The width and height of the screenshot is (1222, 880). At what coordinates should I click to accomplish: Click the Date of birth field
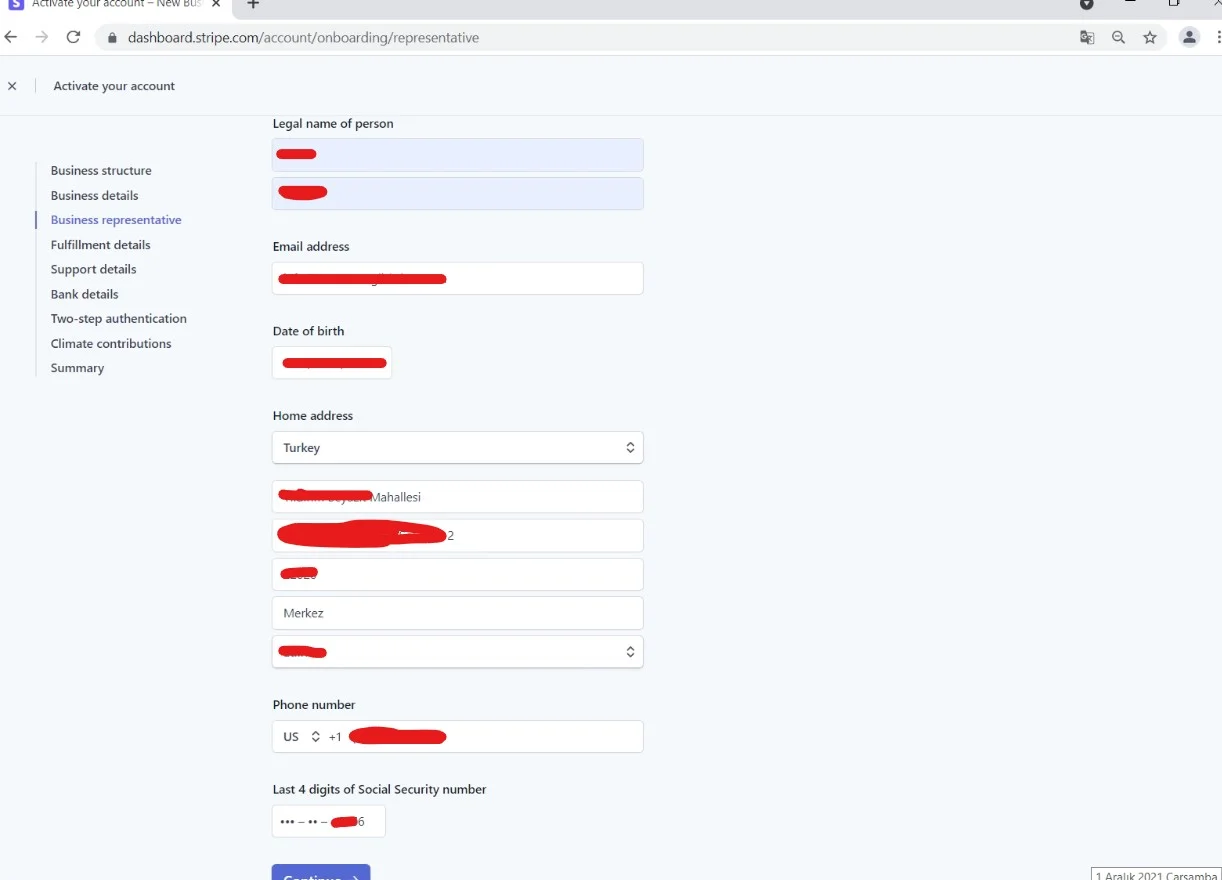pyautogui.click(x=332, y=363)
